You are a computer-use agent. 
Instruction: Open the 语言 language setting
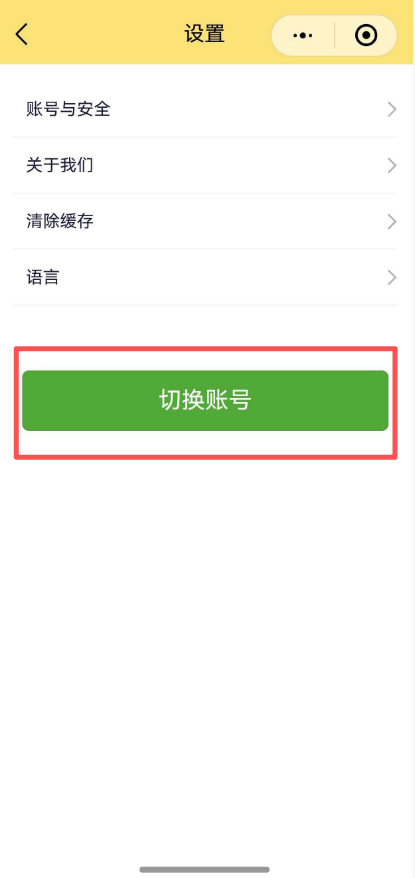click(x=205, y=278)
